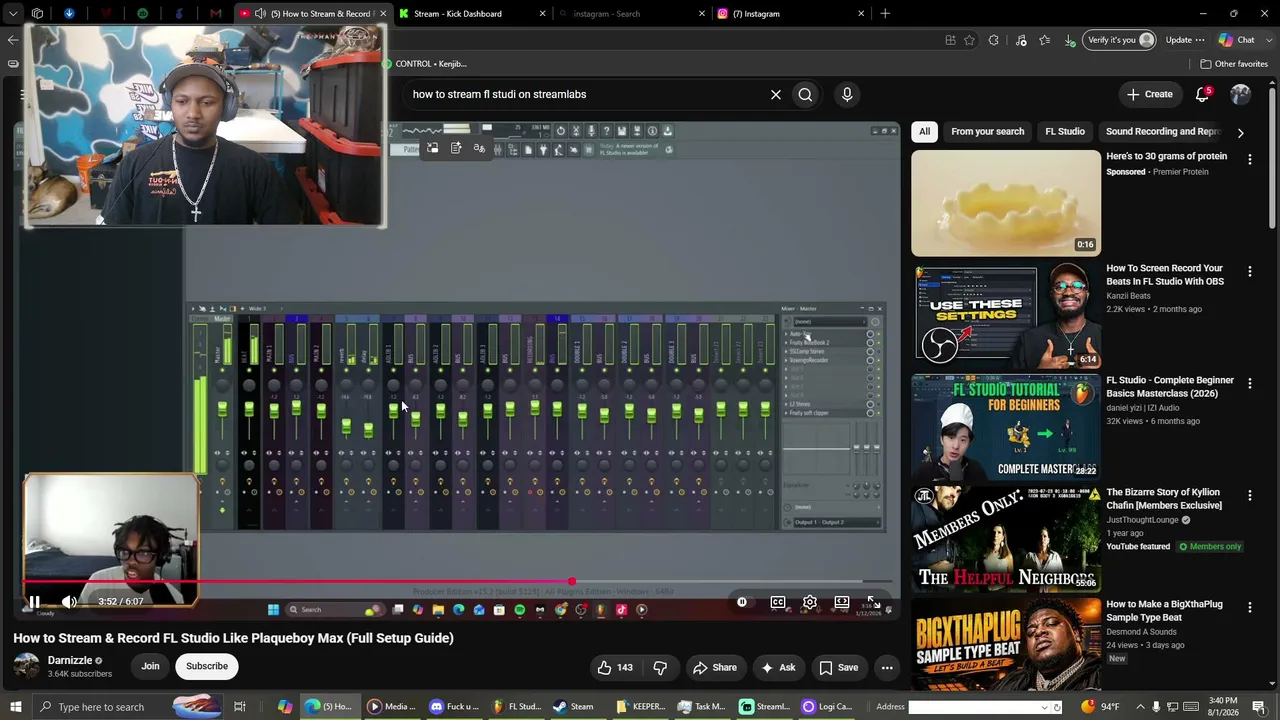Click into the YouTube search field
This screenshot has width=1280, height=720.
tap(587, 94)
